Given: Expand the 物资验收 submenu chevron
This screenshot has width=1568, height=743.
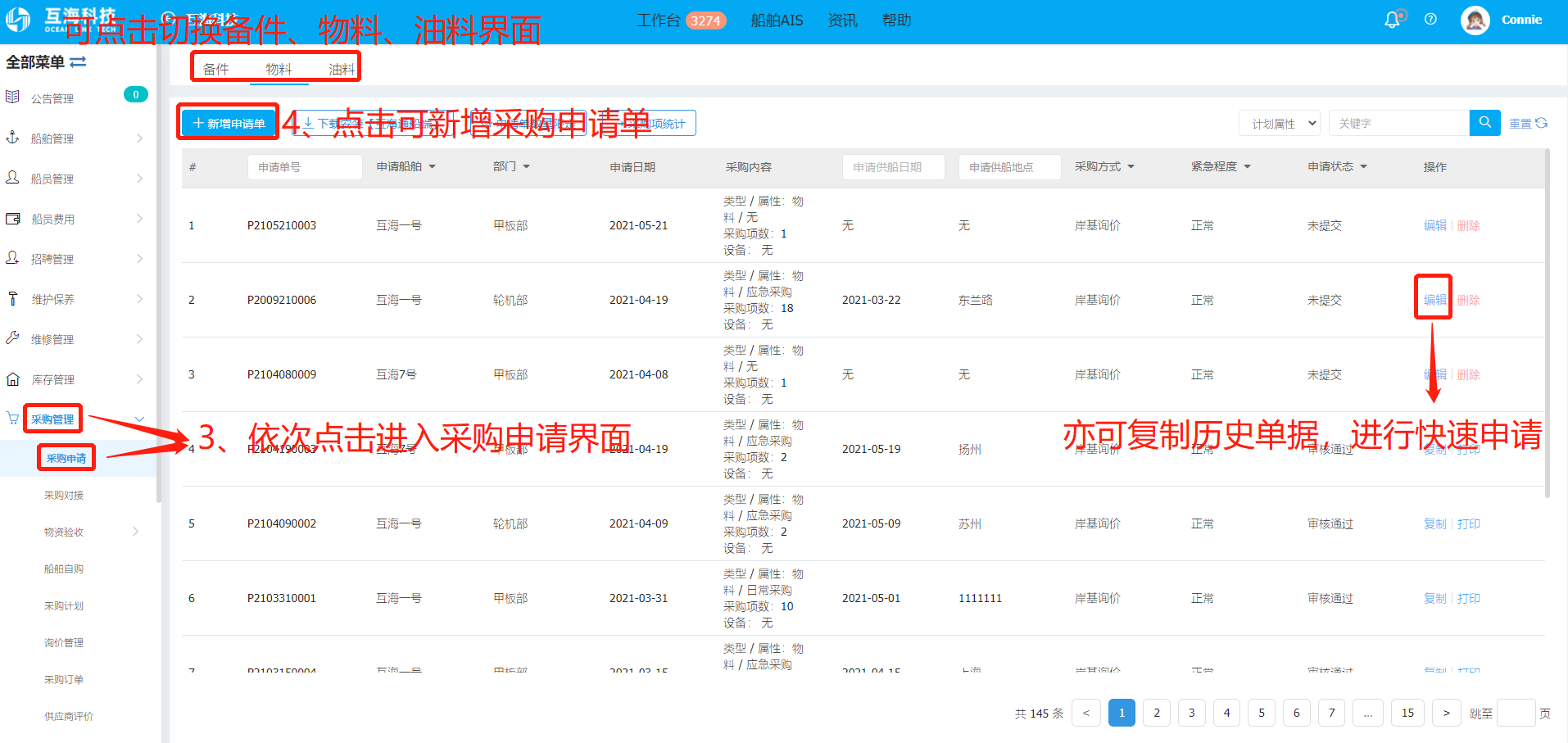Looking at the screenshot, I should tap(136, 532).
